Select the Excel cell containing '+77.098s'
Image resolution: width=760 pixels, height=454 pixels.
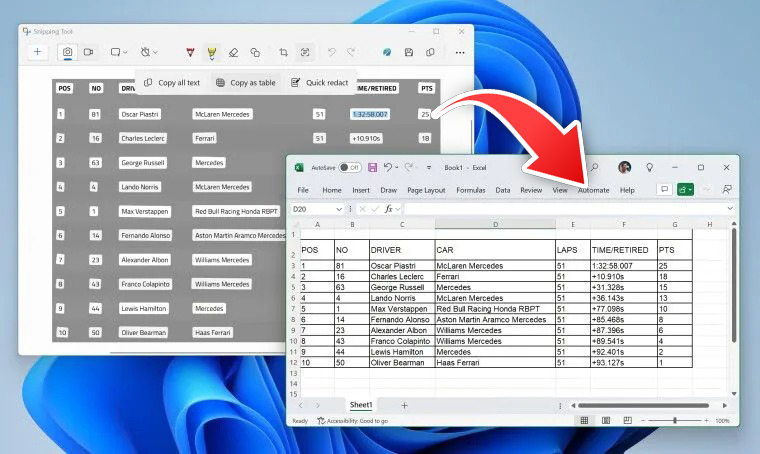tap(623, 309)
